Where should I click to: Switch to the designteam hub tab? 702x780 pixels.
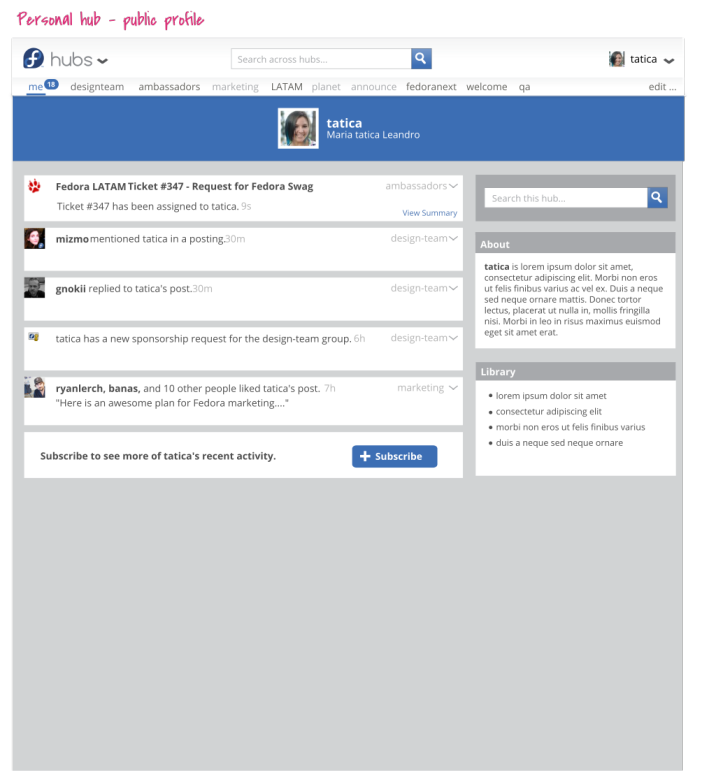click(97, 87)
